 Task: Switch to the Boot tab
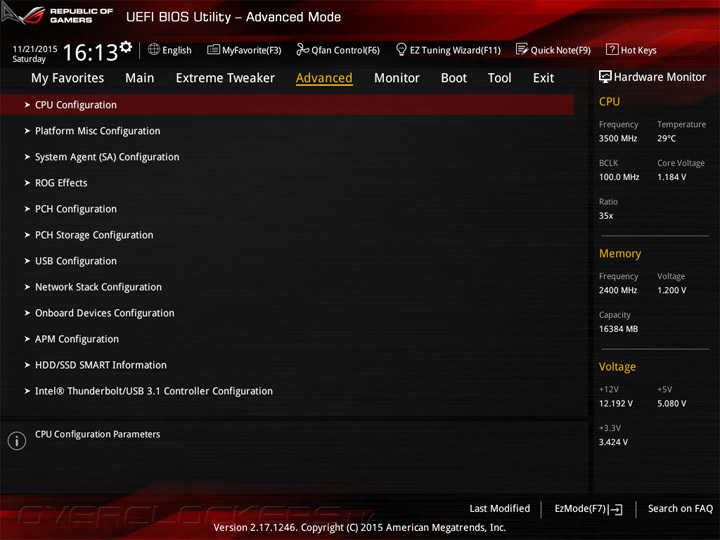click(454, 78)
